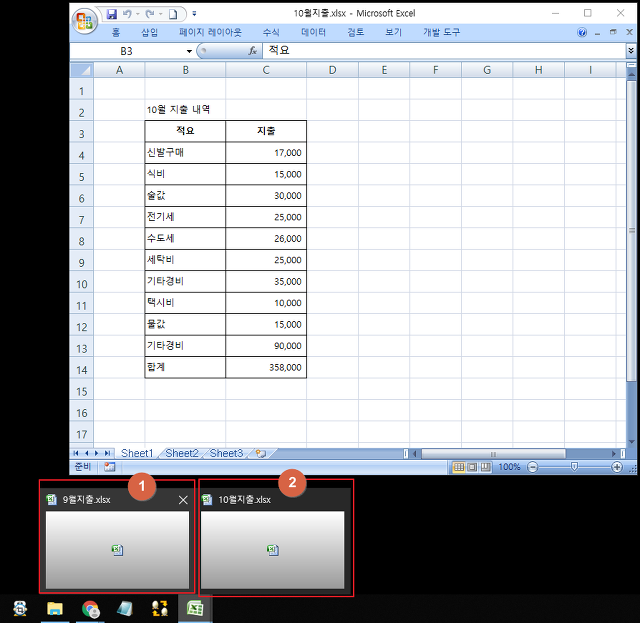Select column C header
640x623 pixels.
tap(266, 70)
